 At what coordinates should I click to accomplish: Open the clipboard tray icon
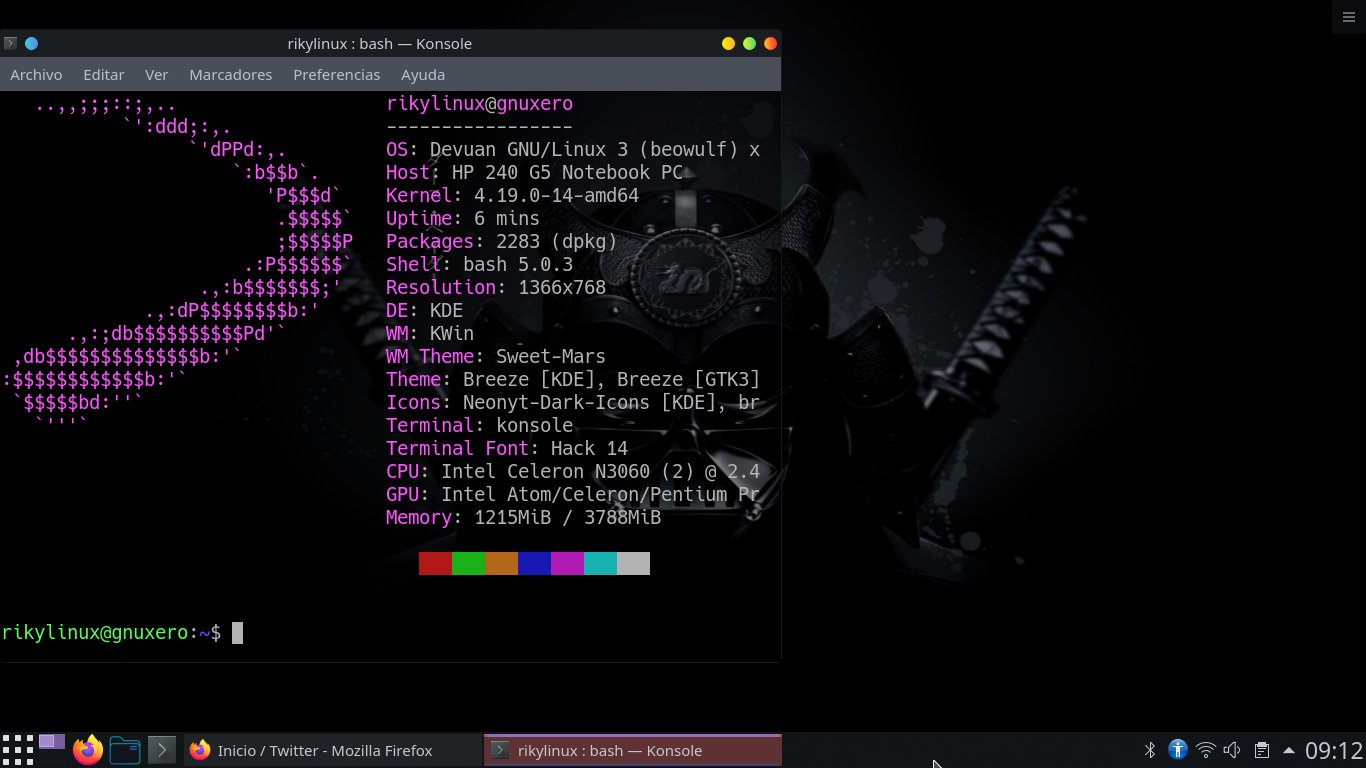point(1262,750)
